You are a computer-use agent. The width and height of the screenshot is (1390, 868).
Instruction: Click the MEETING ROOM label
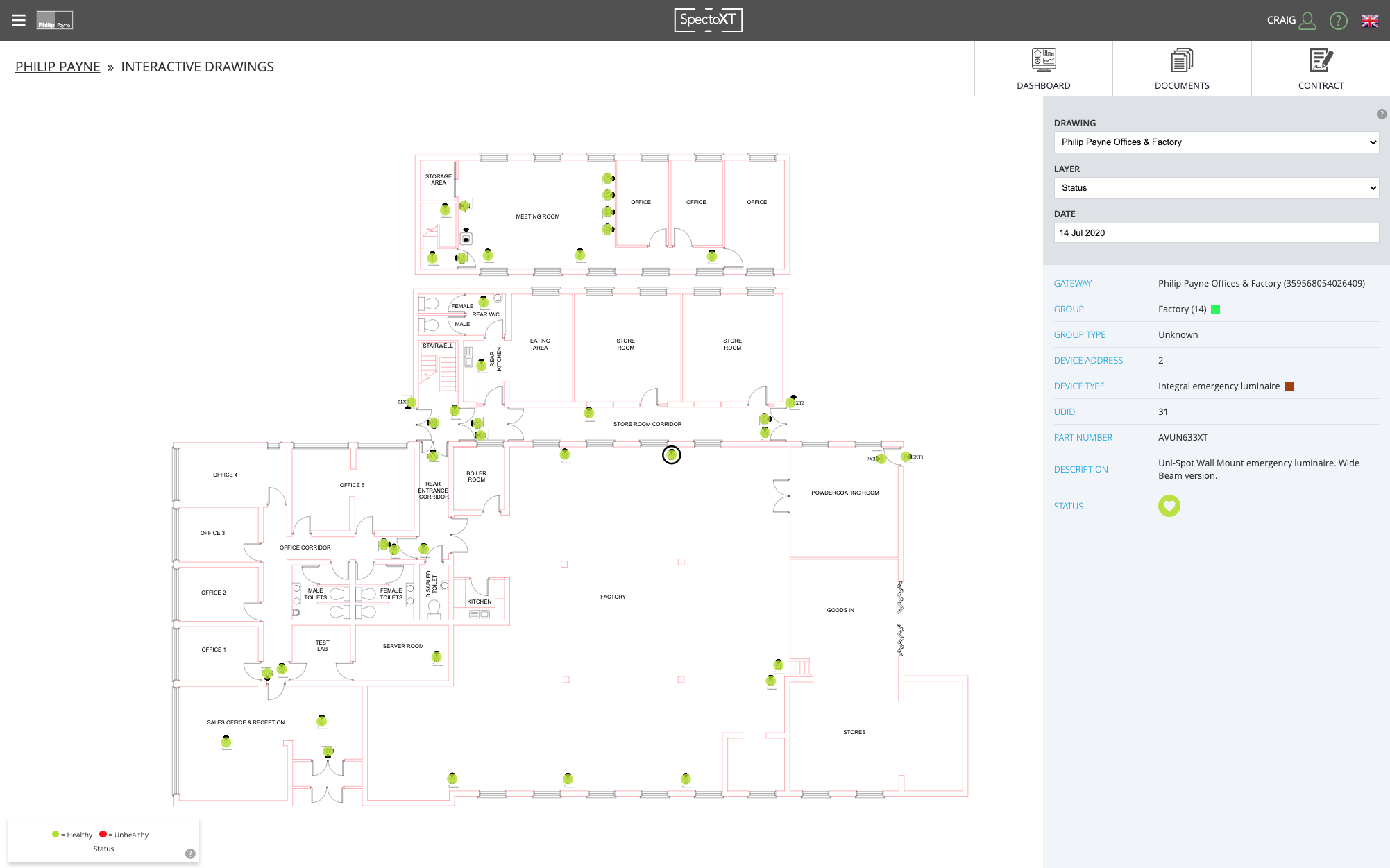click(537, 216)
